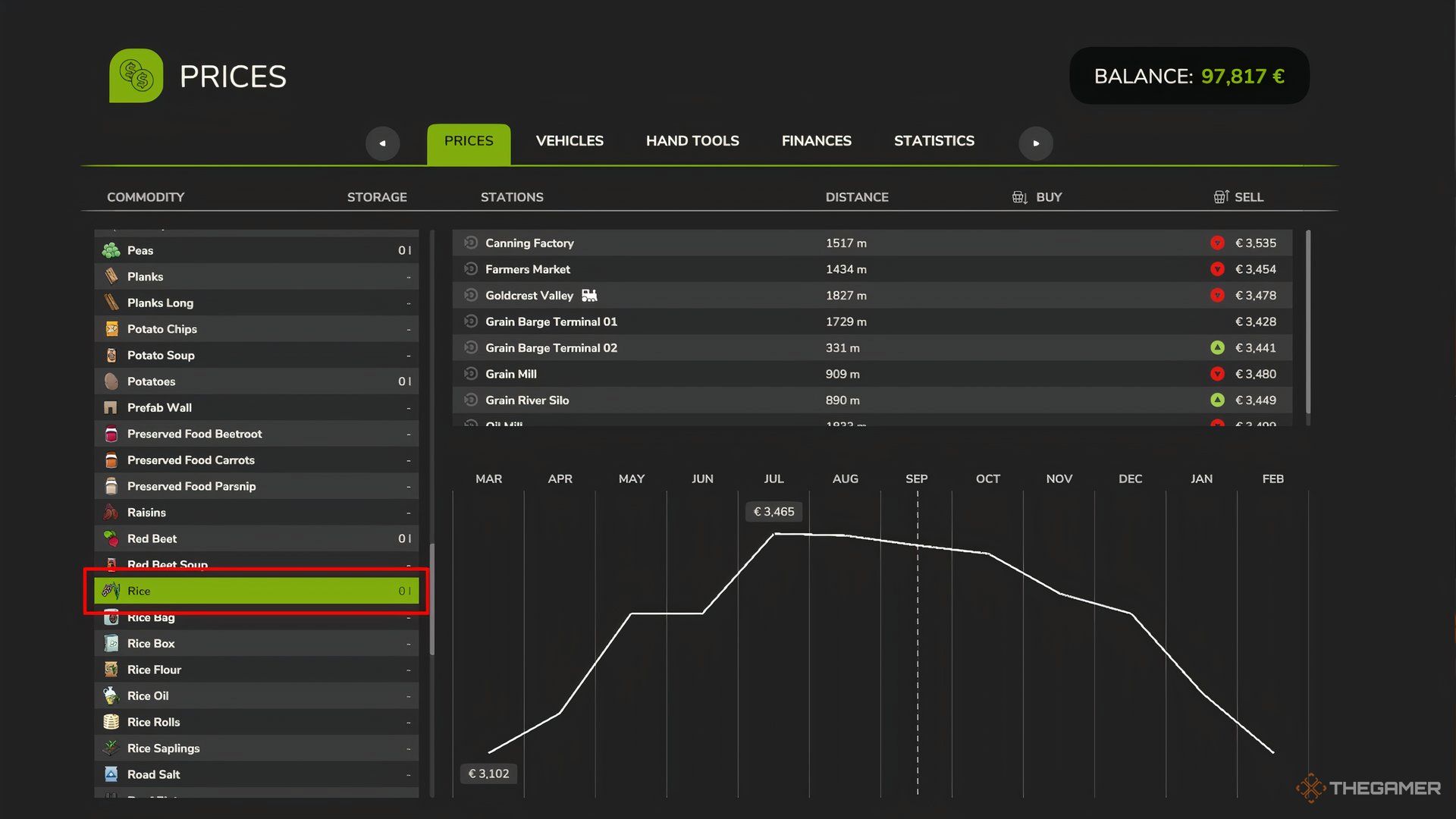Click the Red Beet icon
1456x819 pixels.
[111, 538]
